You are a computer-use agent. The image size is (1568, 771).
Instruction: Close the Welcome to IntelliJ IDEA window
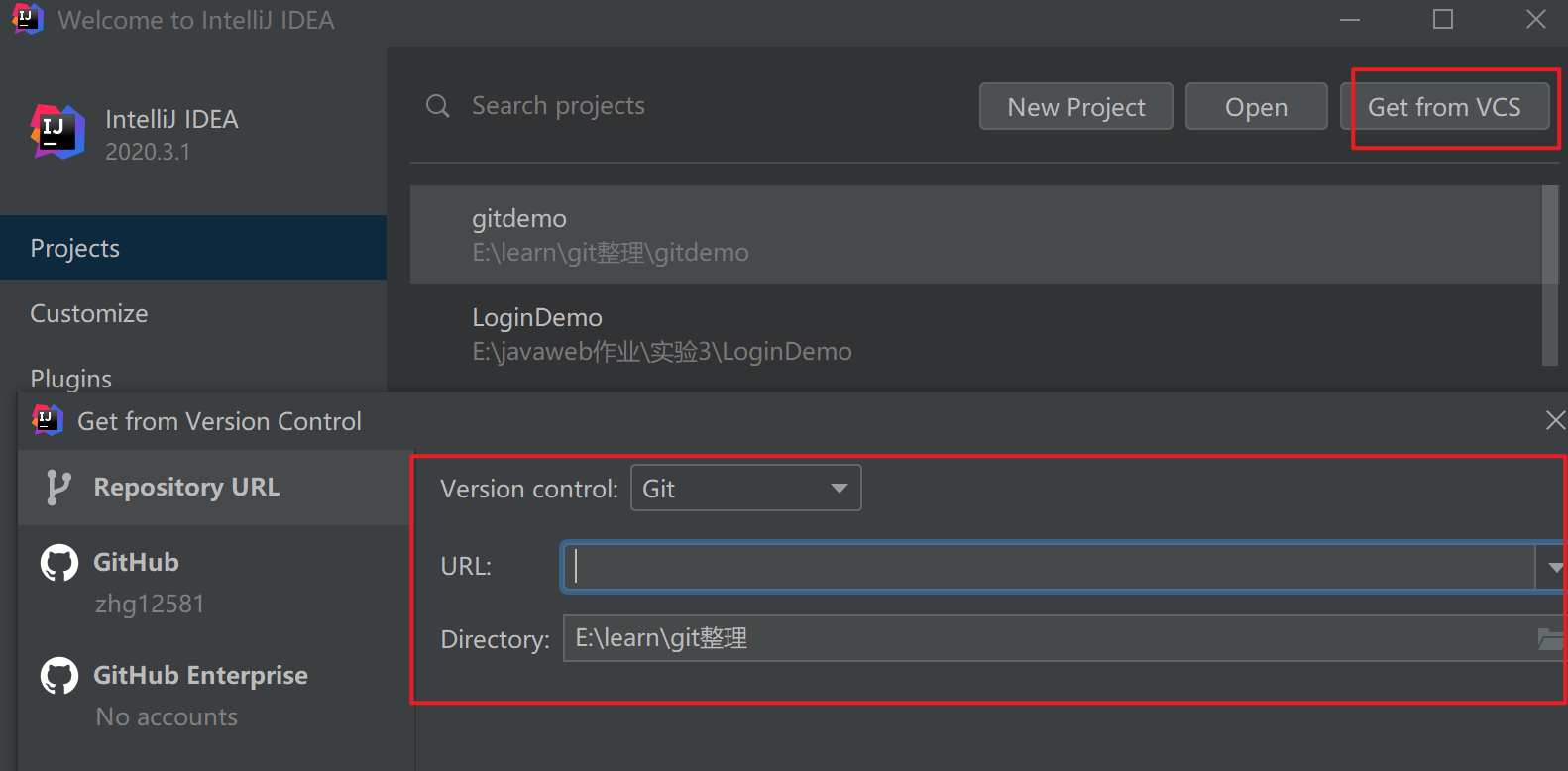tap(1536, 20)
